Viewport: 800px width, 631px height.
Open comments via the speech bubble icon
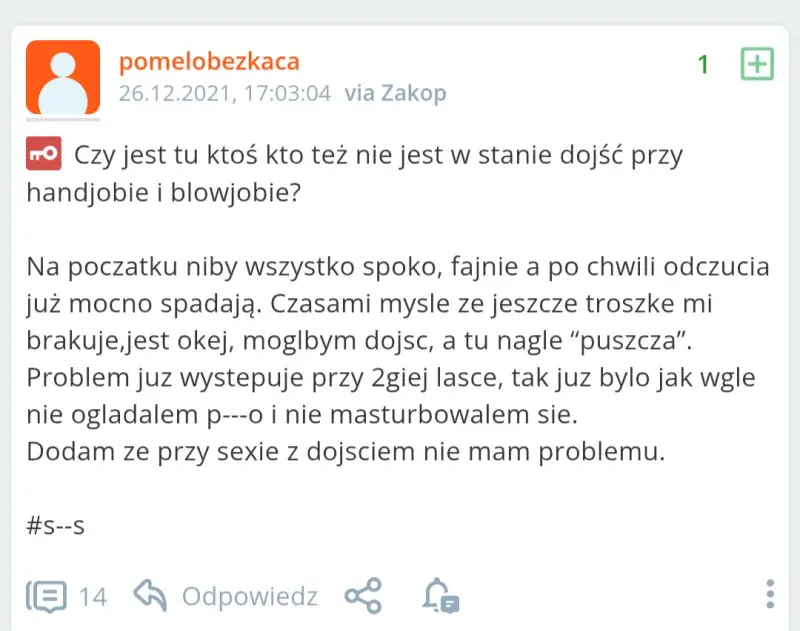pos(46,596)
